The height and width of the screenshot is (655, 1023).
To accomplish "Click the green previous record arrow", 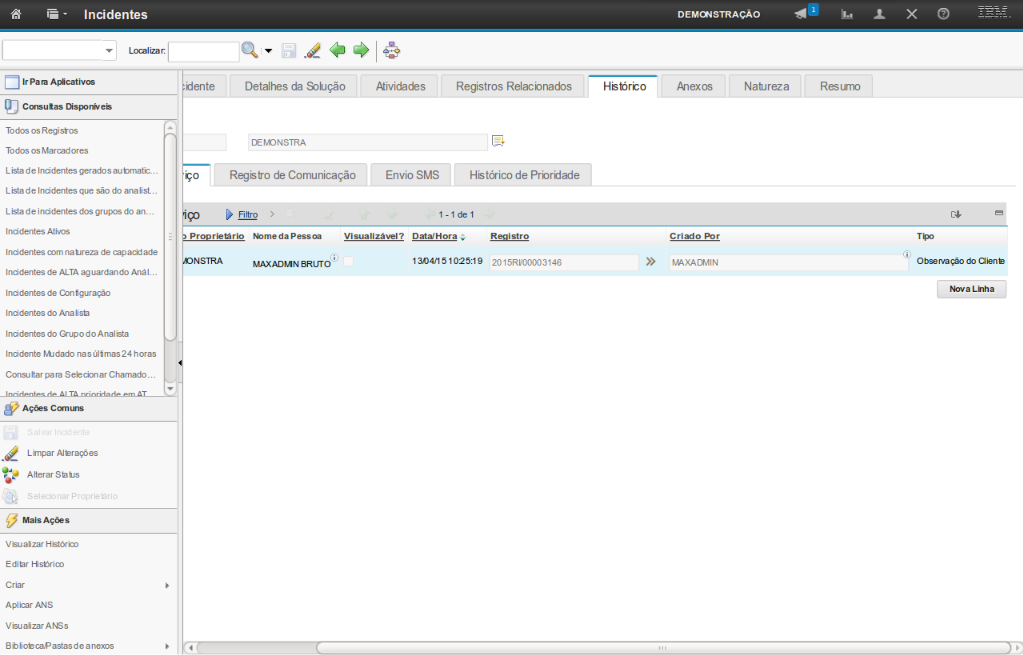I will (338, 50).
